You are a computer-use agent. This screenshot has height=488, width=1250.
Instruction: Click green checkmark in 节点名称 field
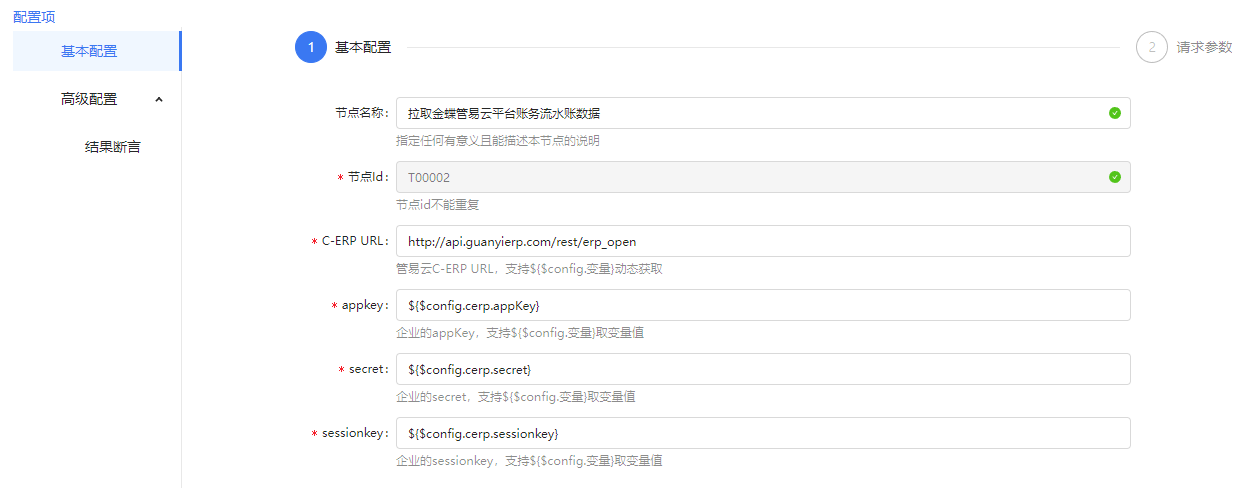point(1114,113)
